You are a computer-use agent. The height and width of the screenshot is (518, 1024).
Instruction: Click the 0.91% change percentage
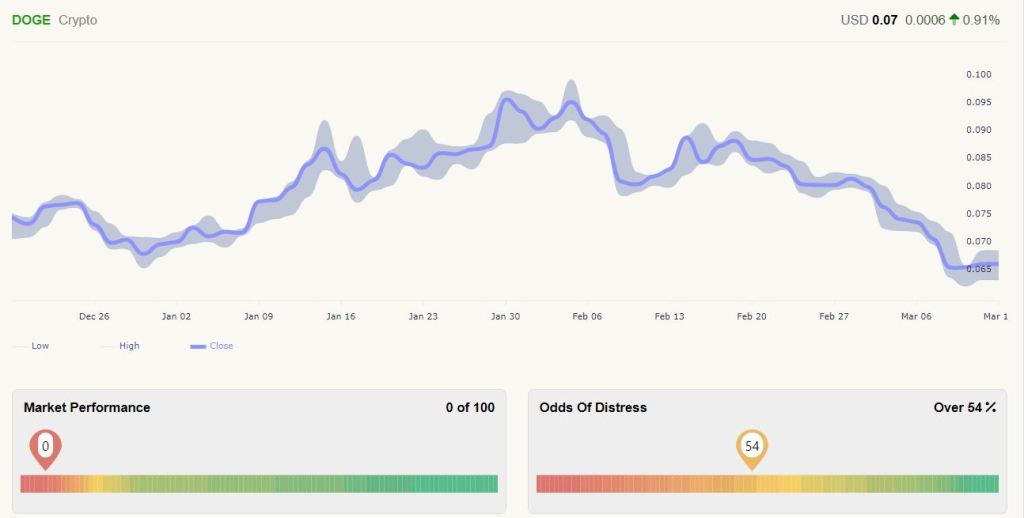(981, 20)
